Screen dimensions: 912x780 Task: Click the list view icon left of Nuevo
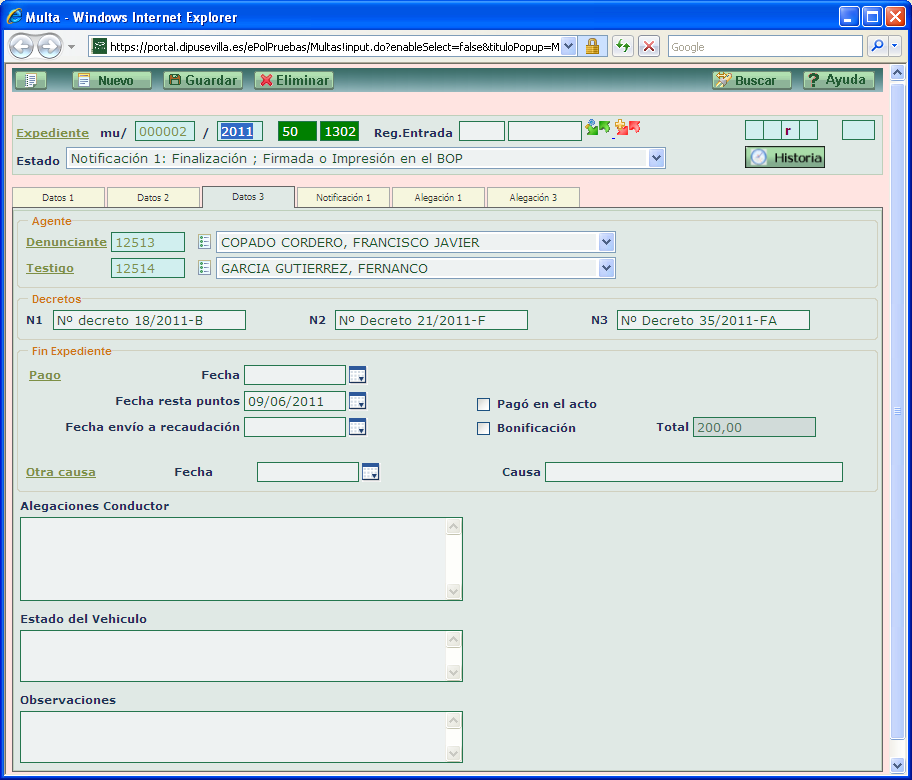point(30,80)
